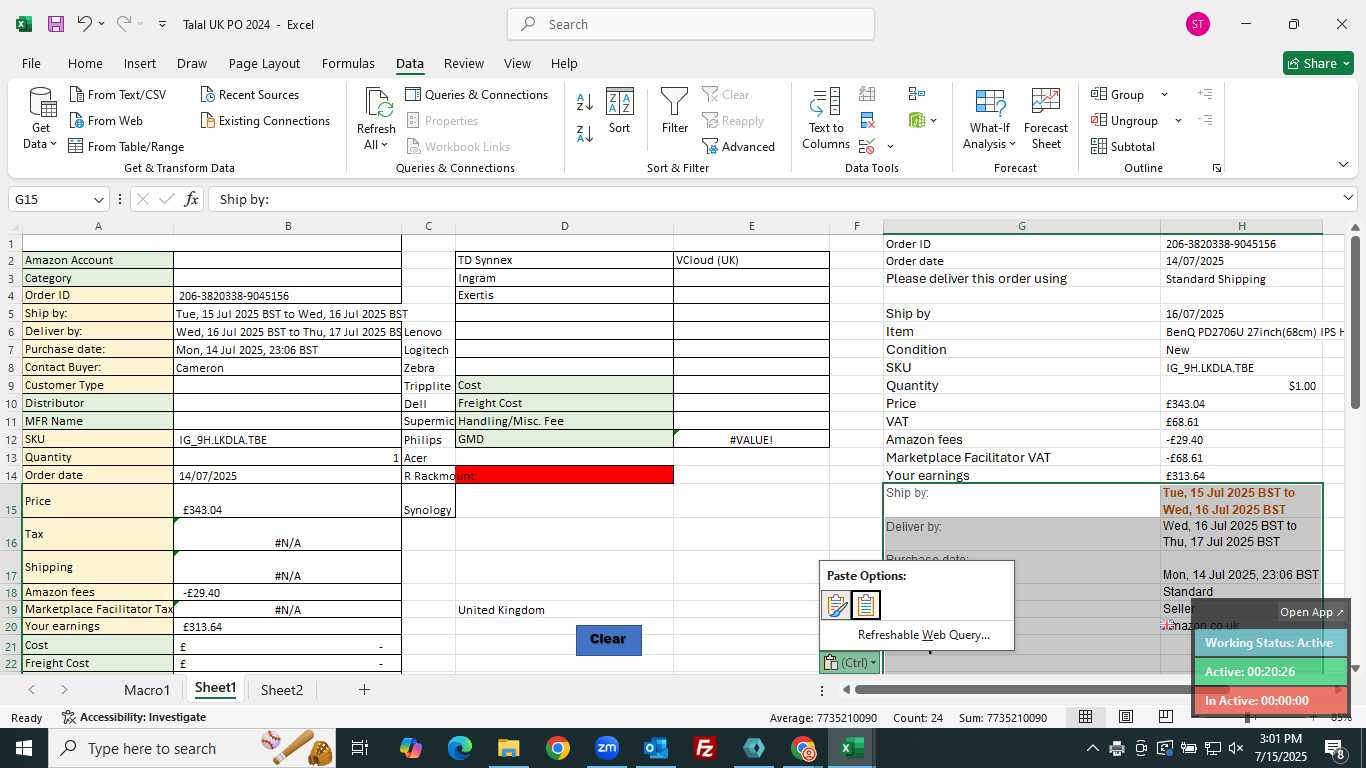Open Data Validation dropdown arrow
The width and height of the screenshot is (1366, 768).
(x=890, y=147)
